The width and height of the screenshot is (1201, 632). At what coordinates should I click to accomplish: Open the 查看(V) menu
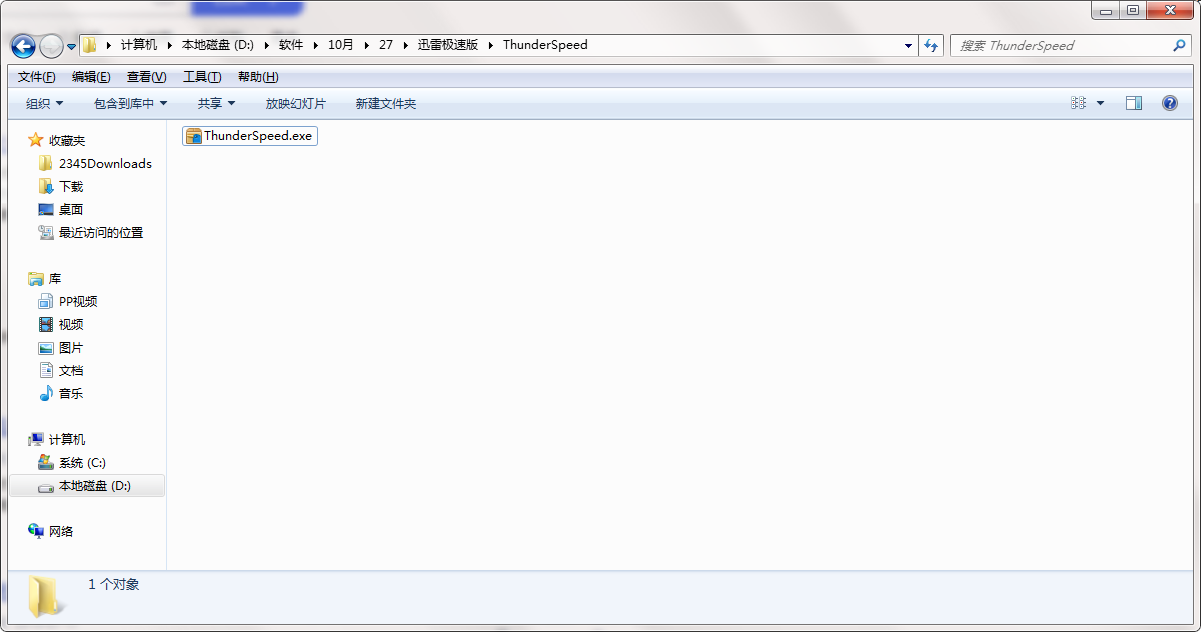click(x=146, y=77)
